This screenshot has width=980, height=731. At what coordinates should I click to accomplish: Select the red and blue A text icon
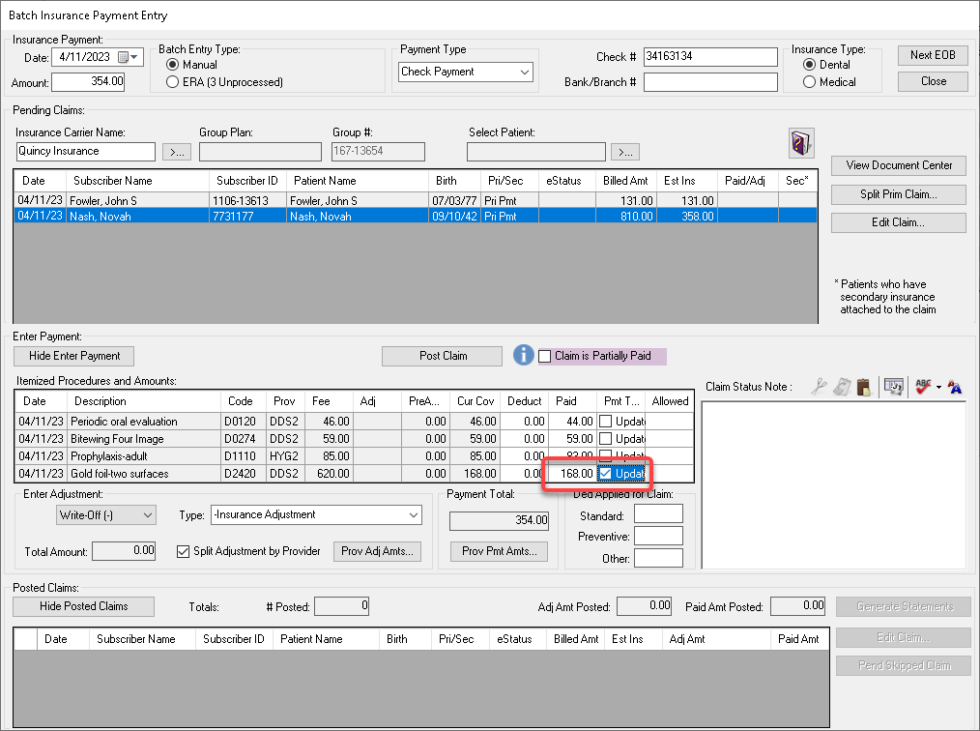coord(953,387)
